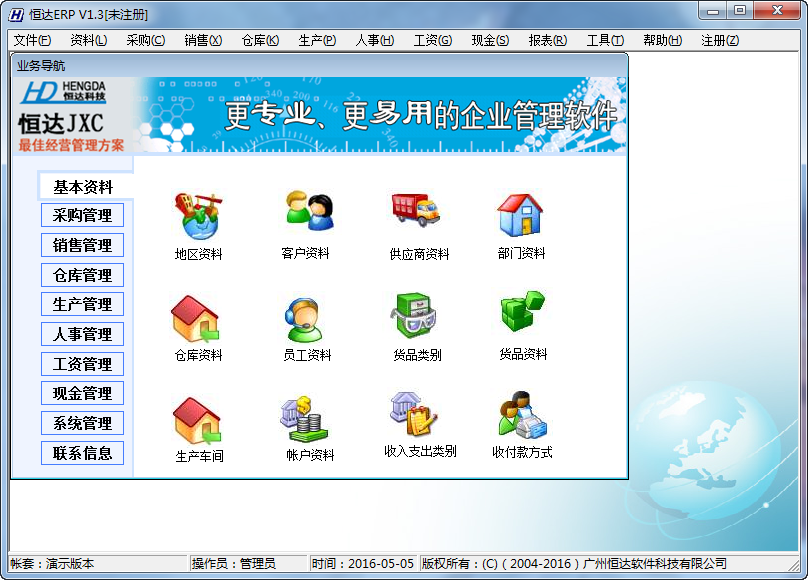The width and height of the screenshot is (808, 580).
Task: Open the 采购(C) menu
Action: 146,40
